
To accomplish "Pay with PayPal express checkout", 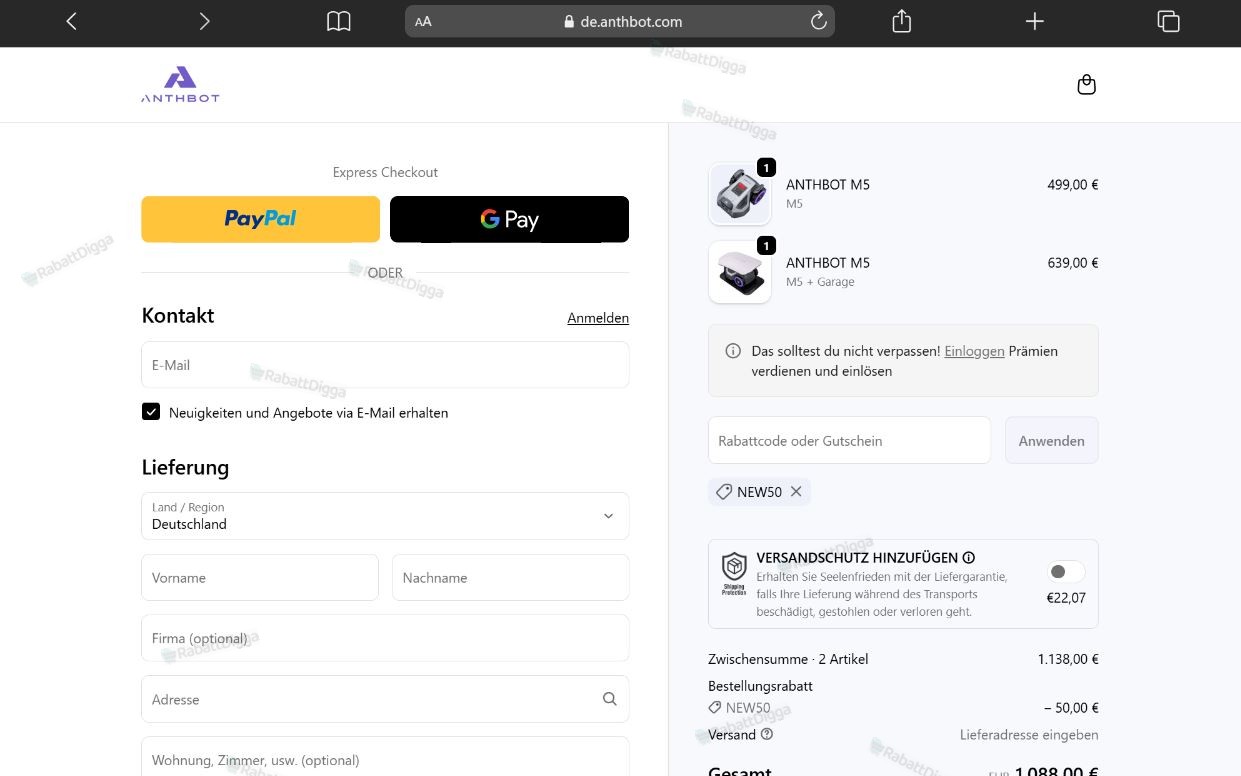I will 260,219.
